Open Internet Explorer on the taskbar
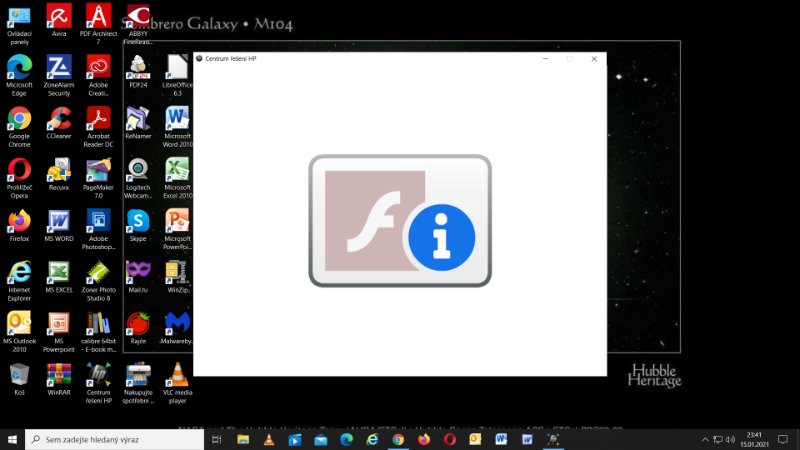Viewport: 800px width, 450px height. pyautogui.click(x=372, y=439)
